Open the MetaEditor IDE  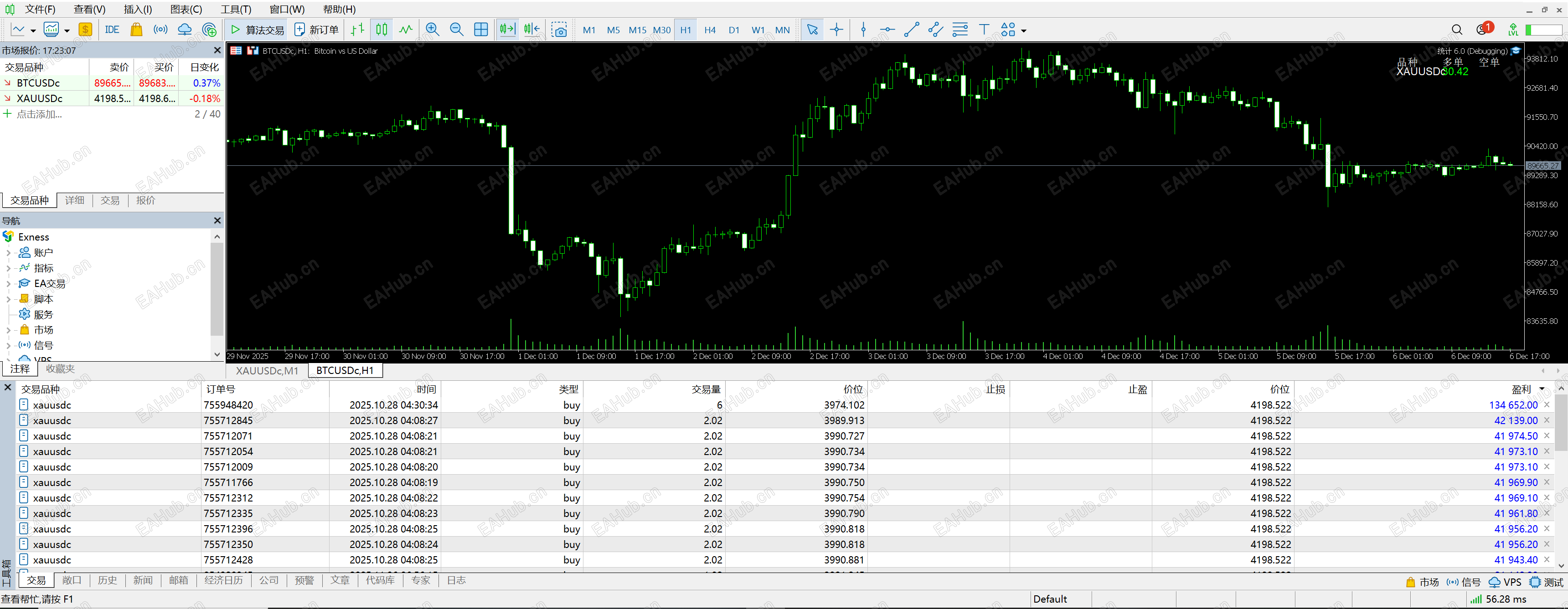click(x=112, y=30)
